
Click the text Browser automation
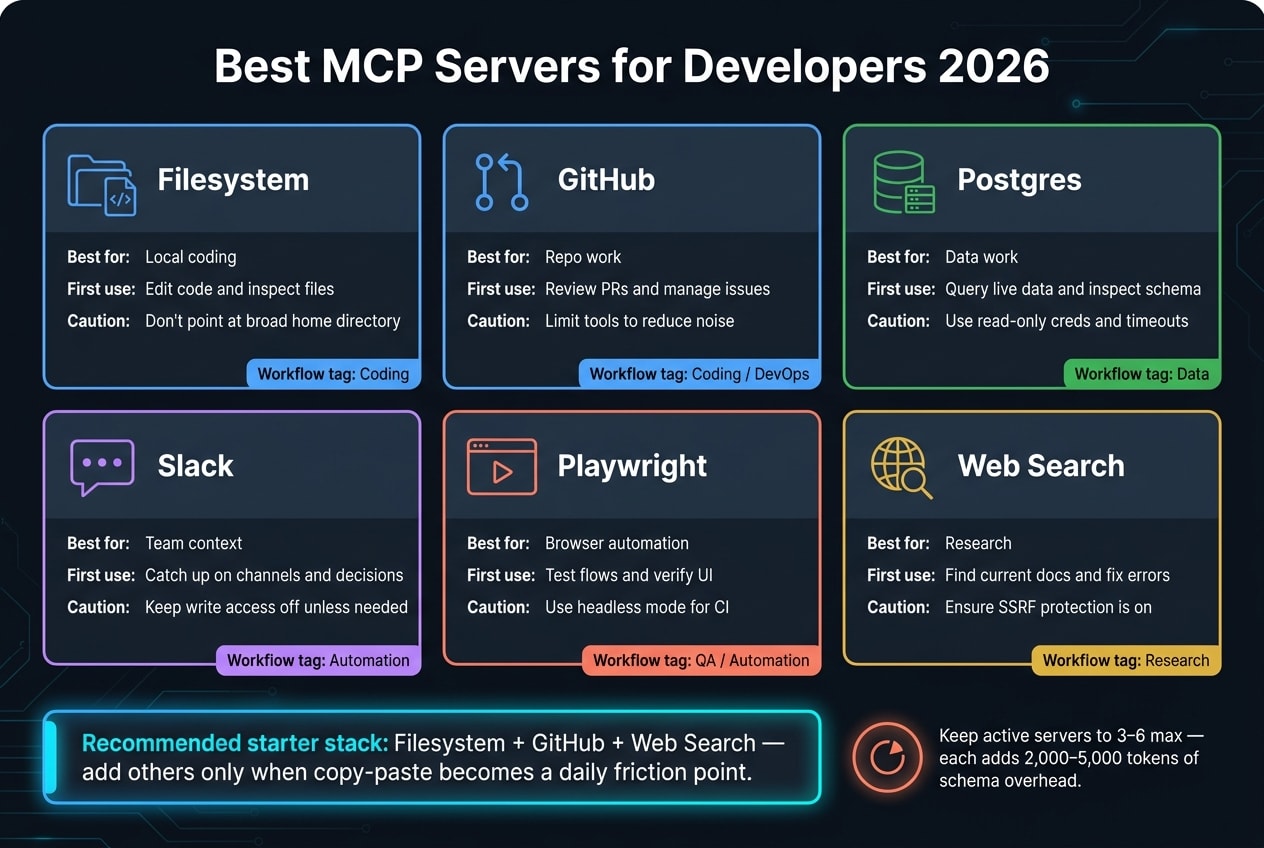(617, 543)
